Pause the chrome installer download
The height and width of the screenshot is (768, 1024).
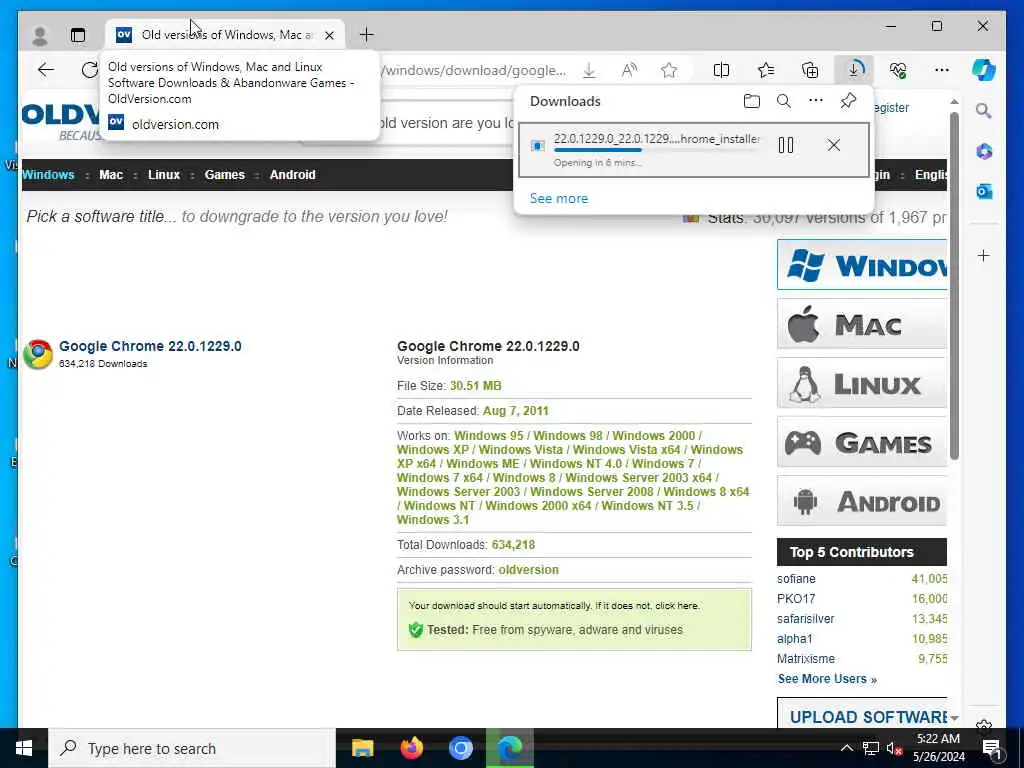click(786, 145)
